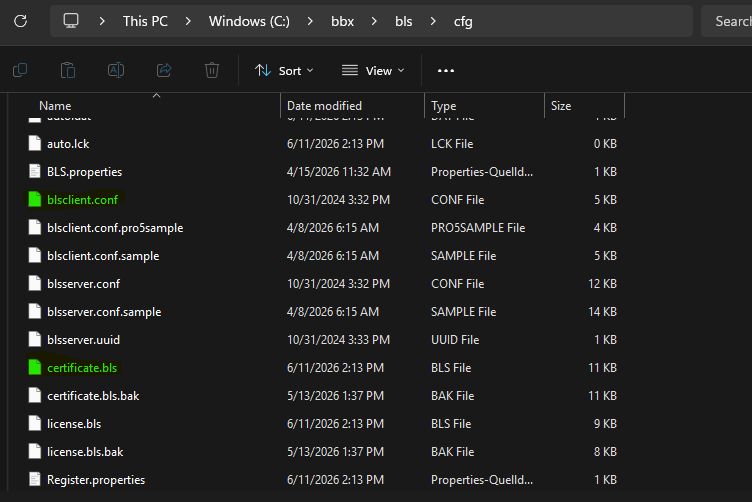Go to This PC breadcrumb
The height and width of the screenshot is (502, 752).
pyautogui.click(x=145, y=21)
